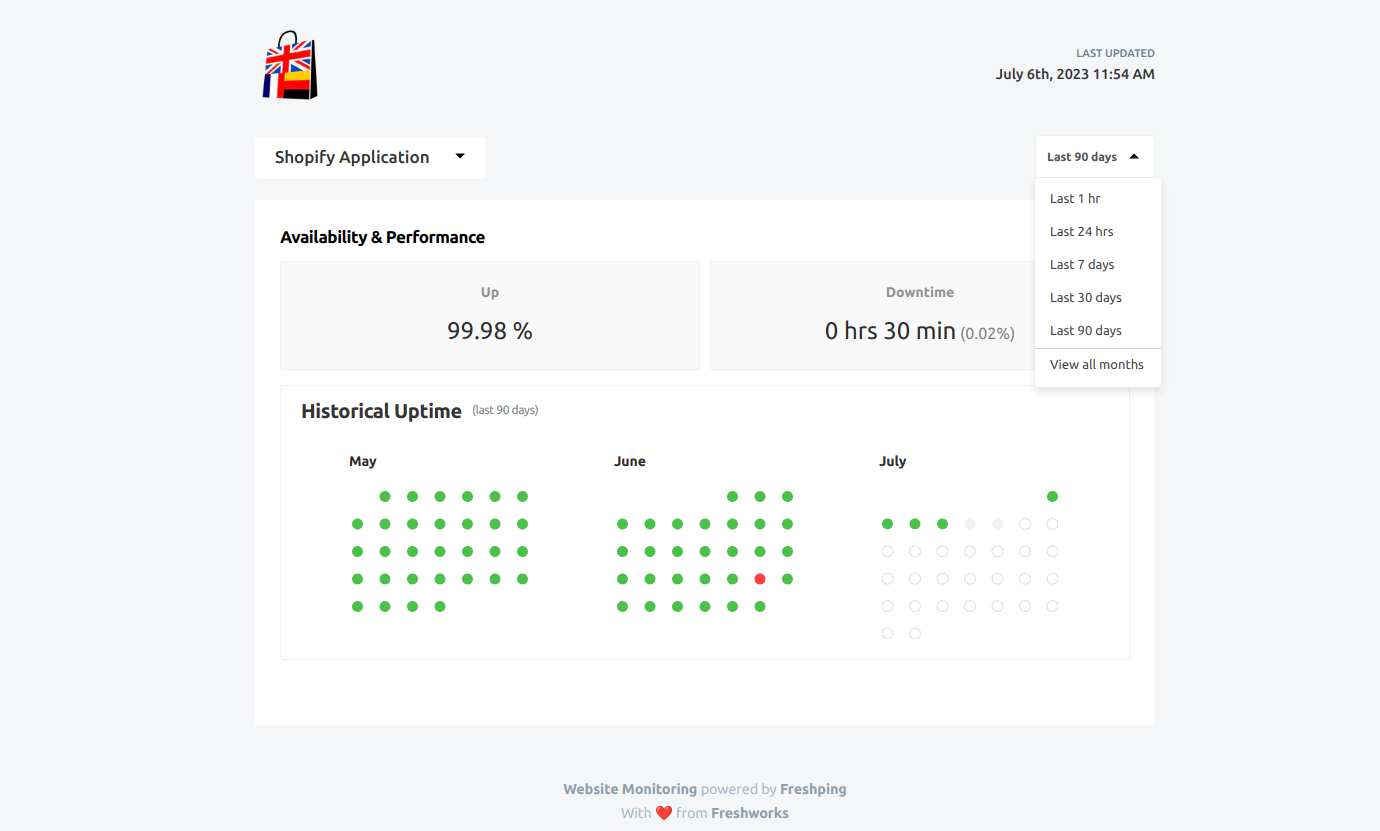Click the red heart icon in footer

click(664, 813)
